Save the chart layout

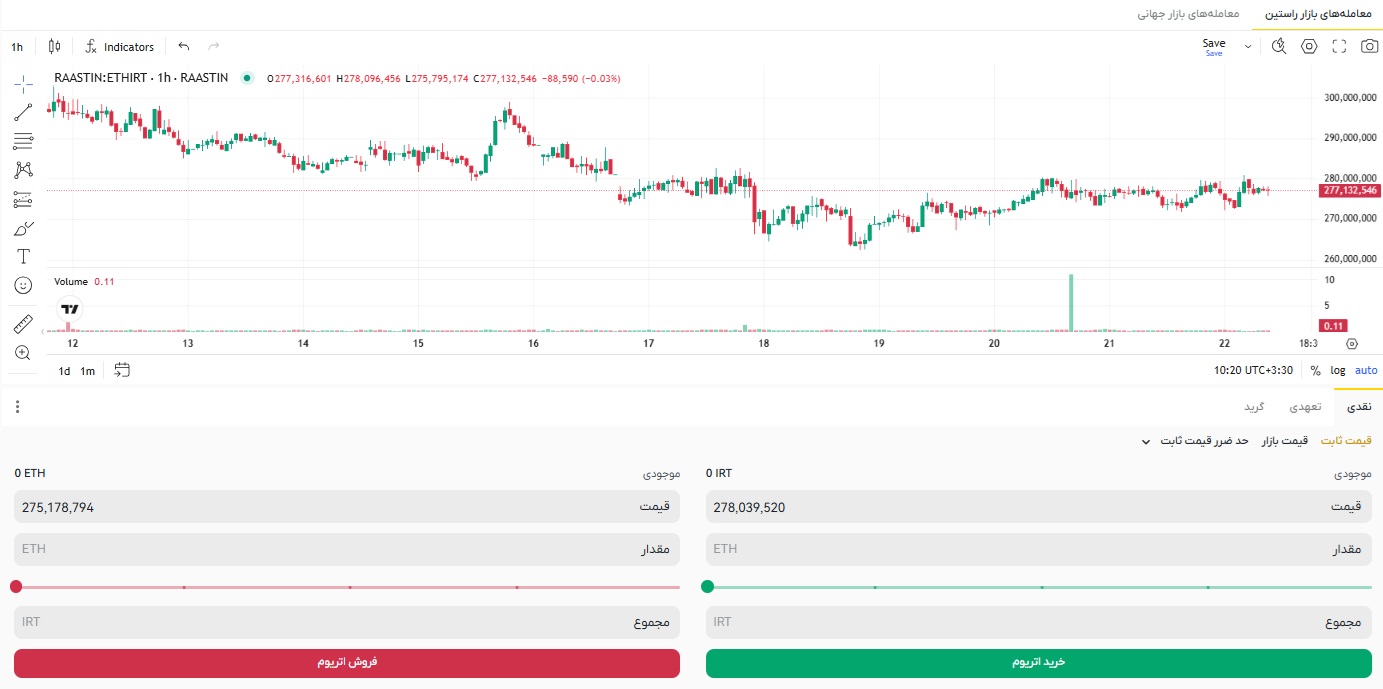coord(1214,46)
